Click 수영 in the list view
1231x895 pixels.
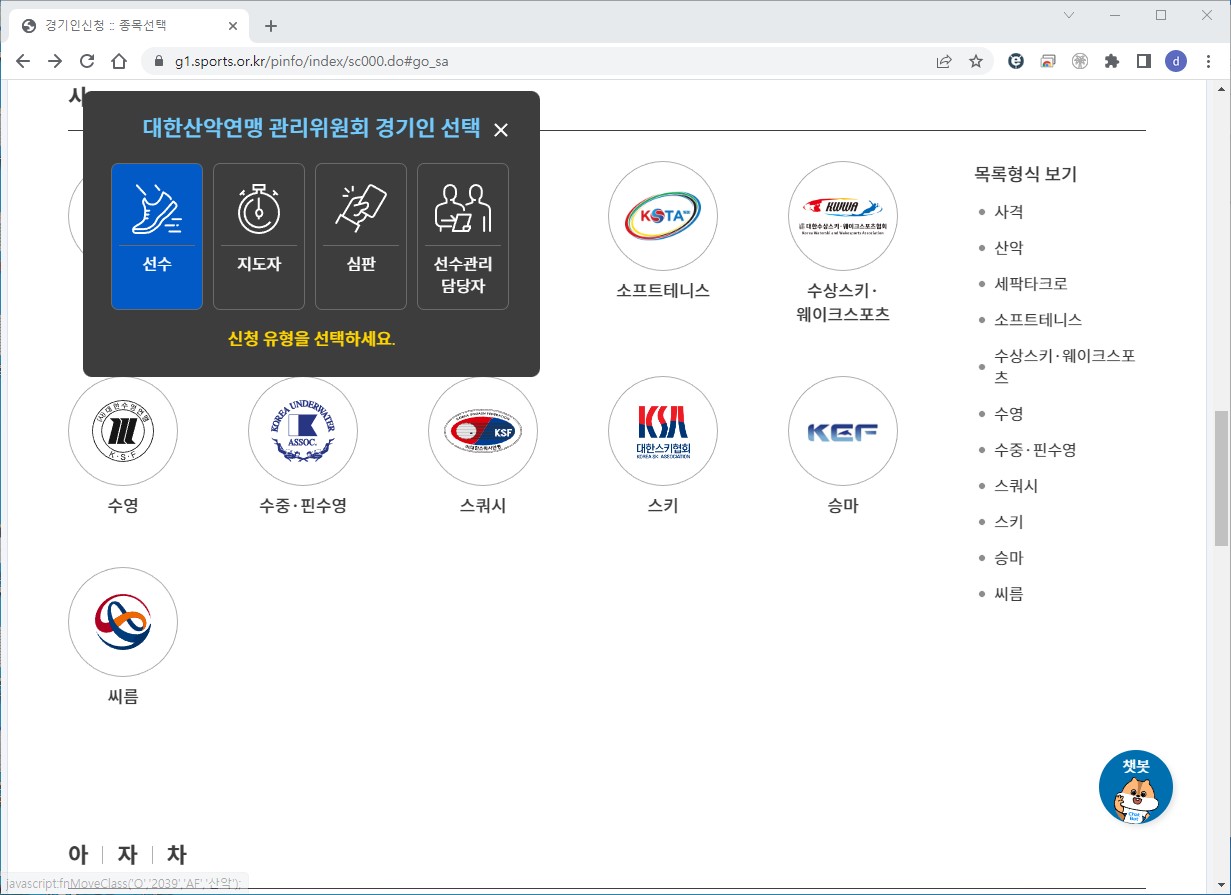pos(1008,414)
